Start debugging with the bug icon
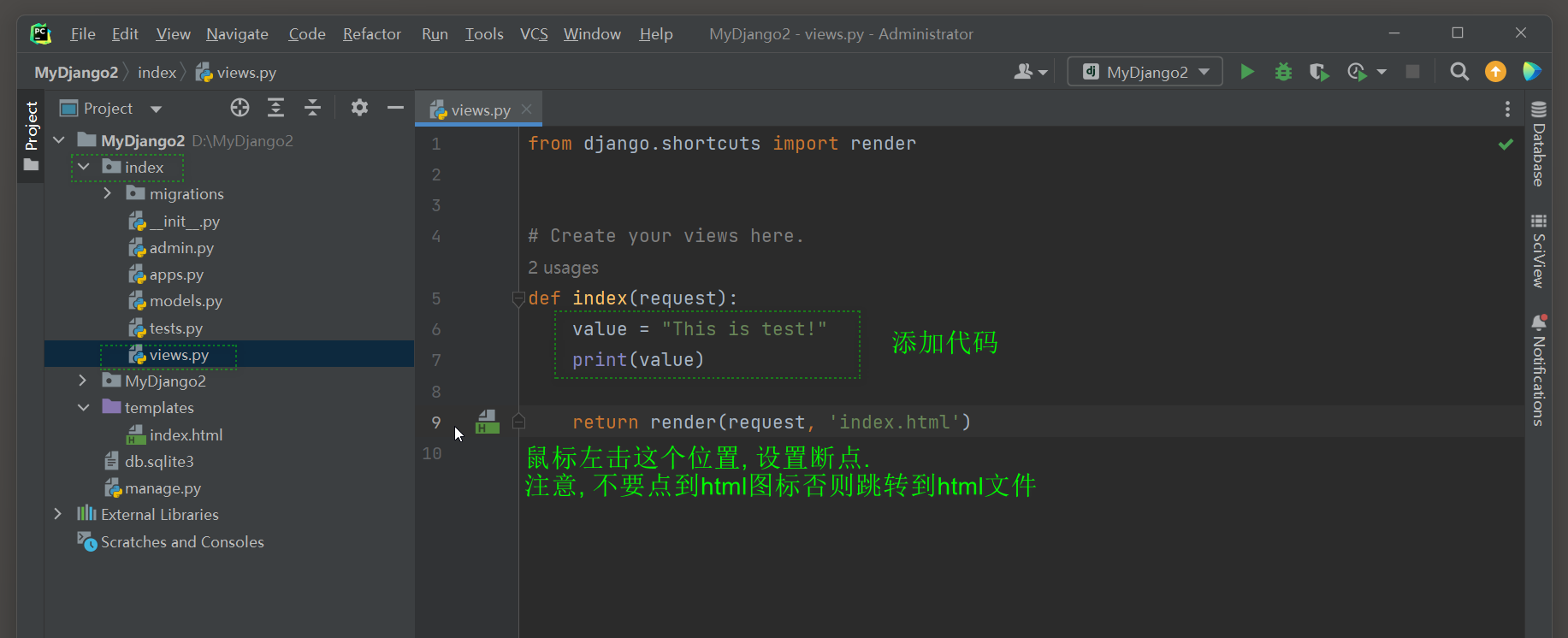1568x638 pixels. (1283, 72)
